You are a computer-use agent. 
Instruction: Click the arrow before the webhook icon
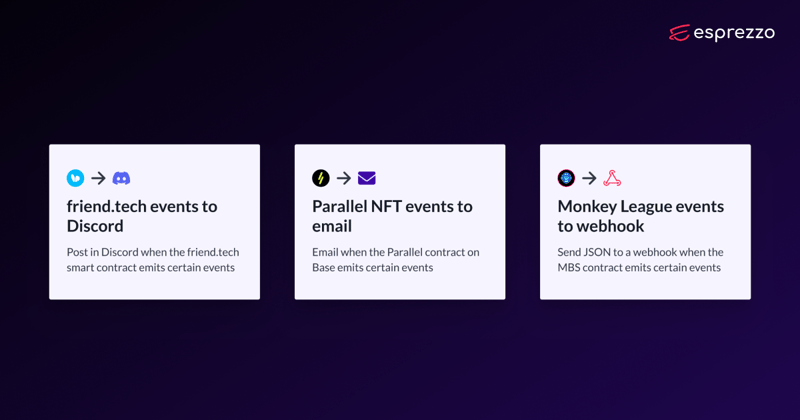(x=589, y=178)
